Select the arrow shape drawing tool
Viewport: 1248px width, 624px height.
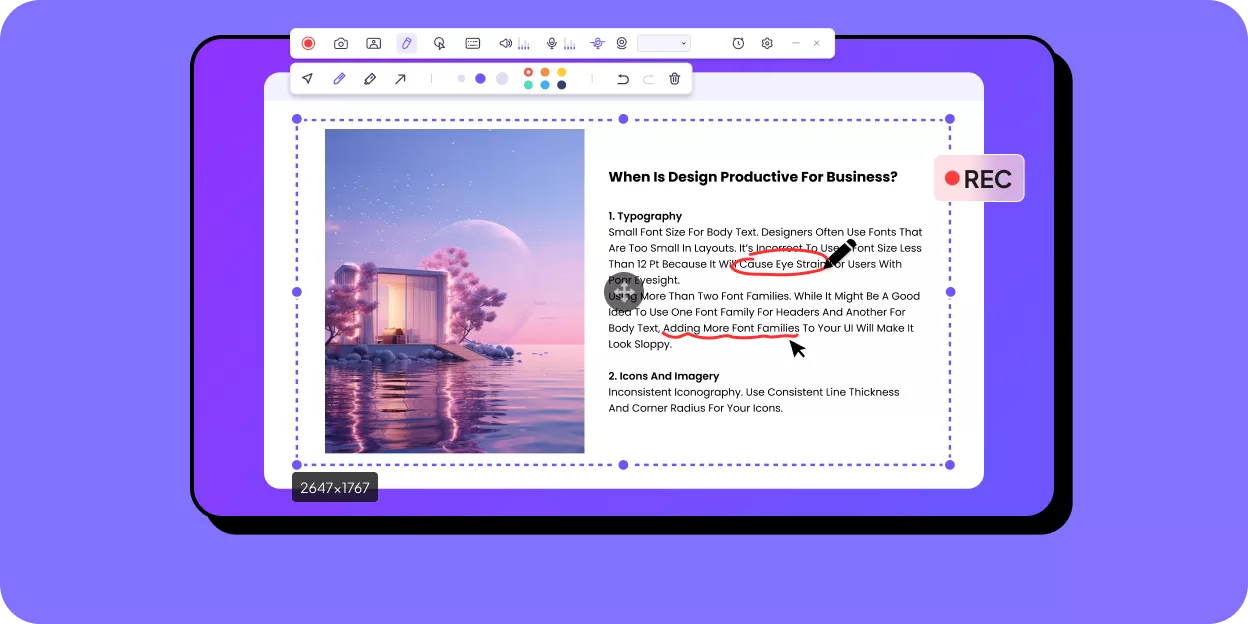tap(400, 78)
